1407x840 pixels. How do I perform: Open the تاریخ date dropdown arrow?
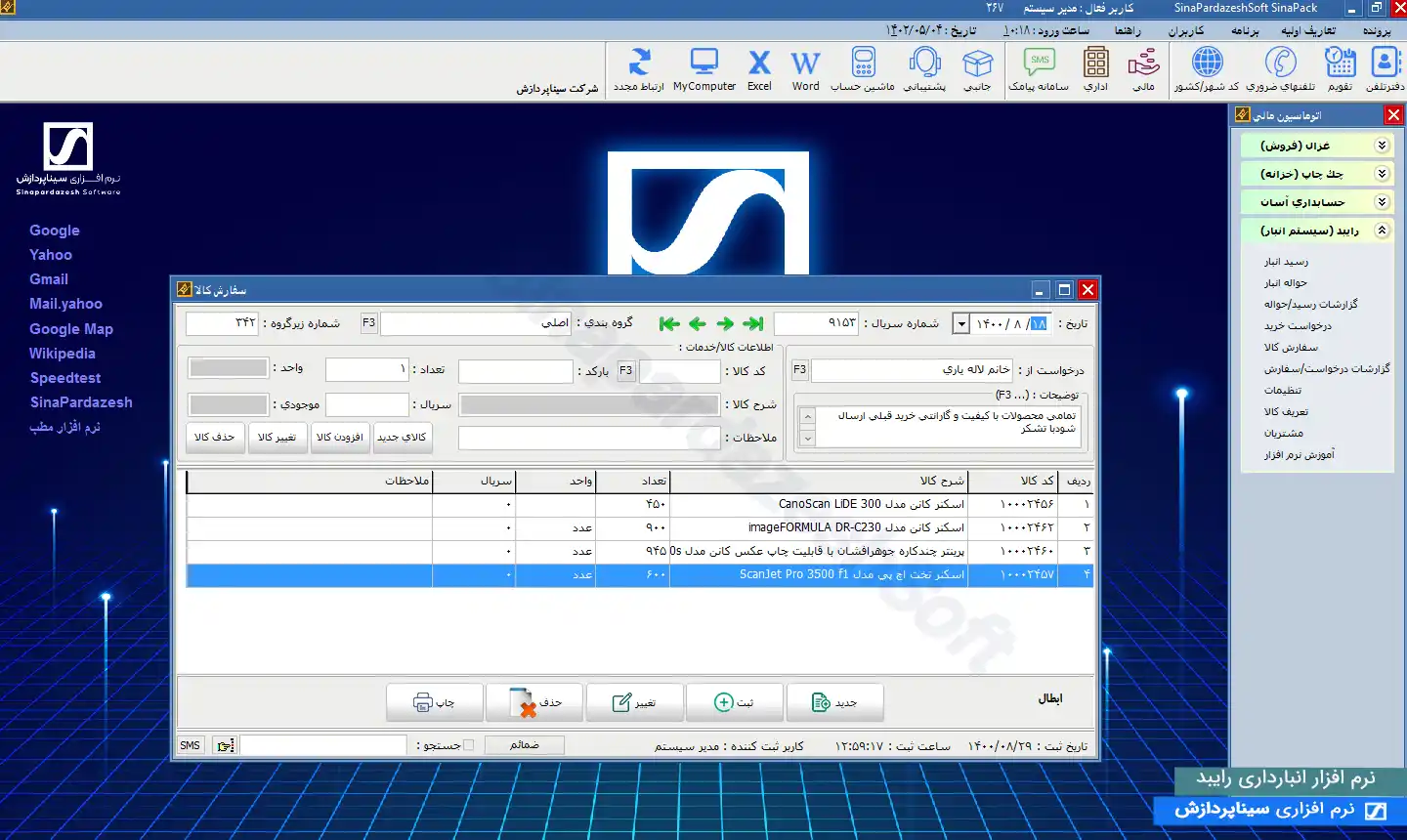(x=961, y=323)
